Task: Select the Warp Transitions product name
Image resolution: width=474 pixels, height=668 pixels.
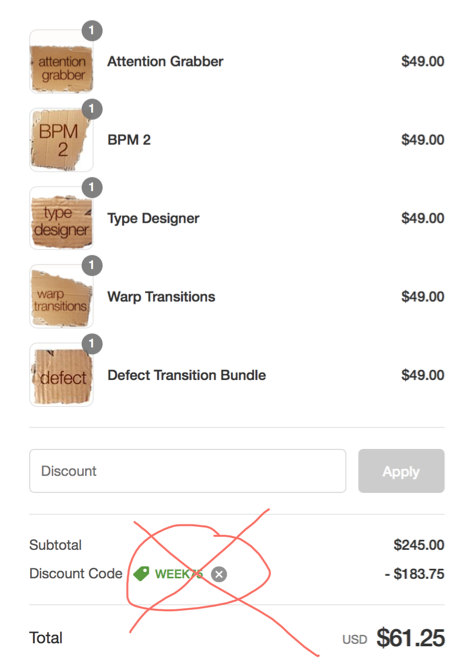Action: [161, 297]
